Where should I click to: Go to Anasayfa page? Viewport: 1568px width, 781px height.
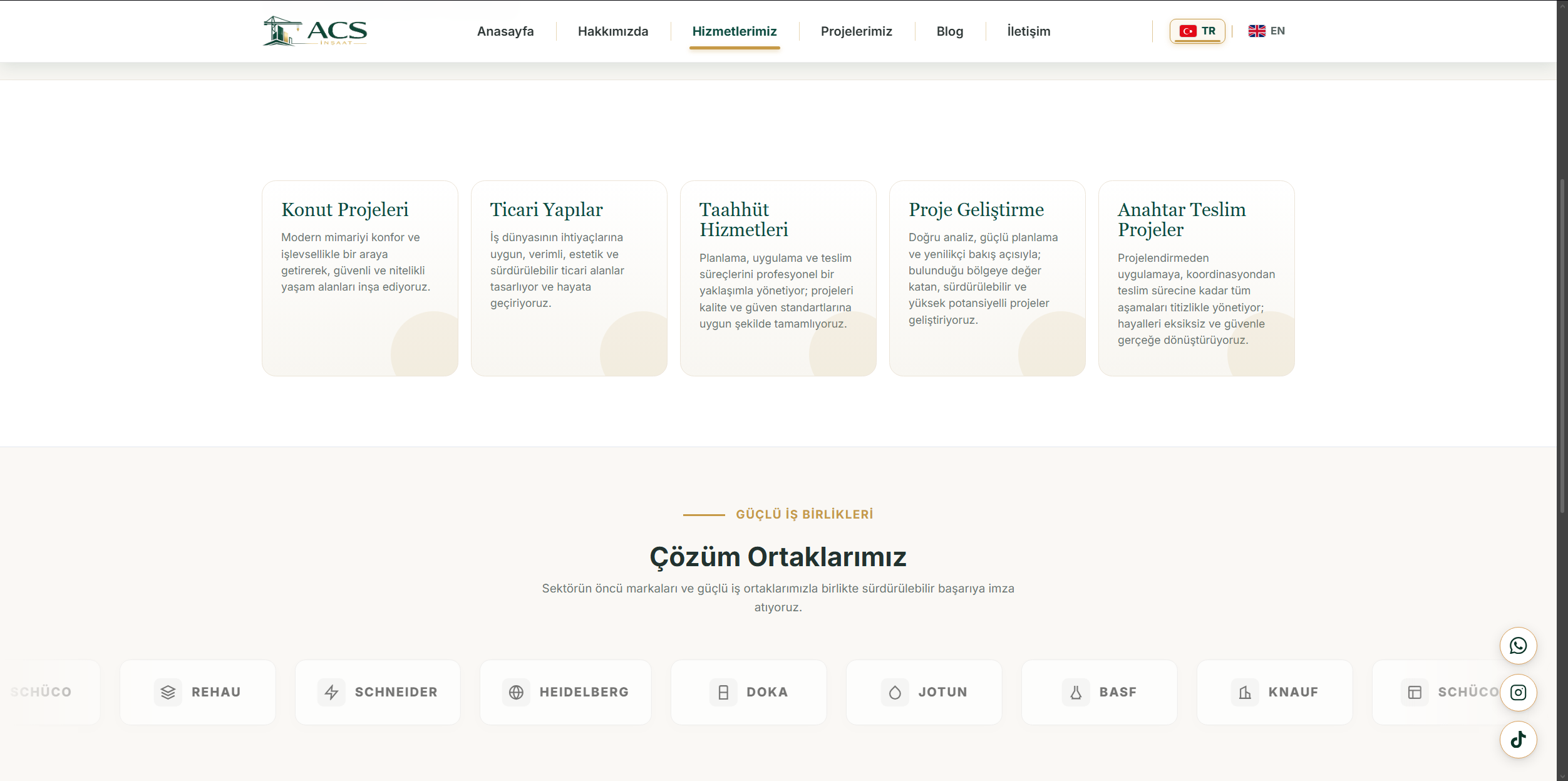pos(505,31)
